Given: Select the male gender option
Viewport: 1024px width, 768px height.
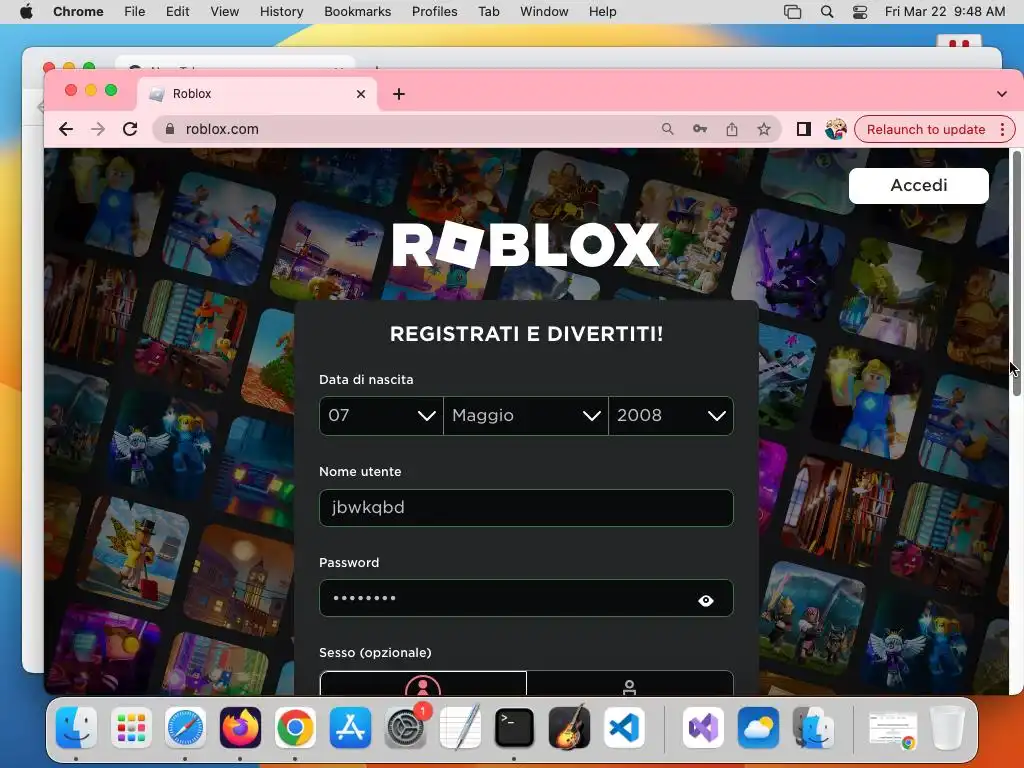Looking at the screenshot, I should 630,683.
